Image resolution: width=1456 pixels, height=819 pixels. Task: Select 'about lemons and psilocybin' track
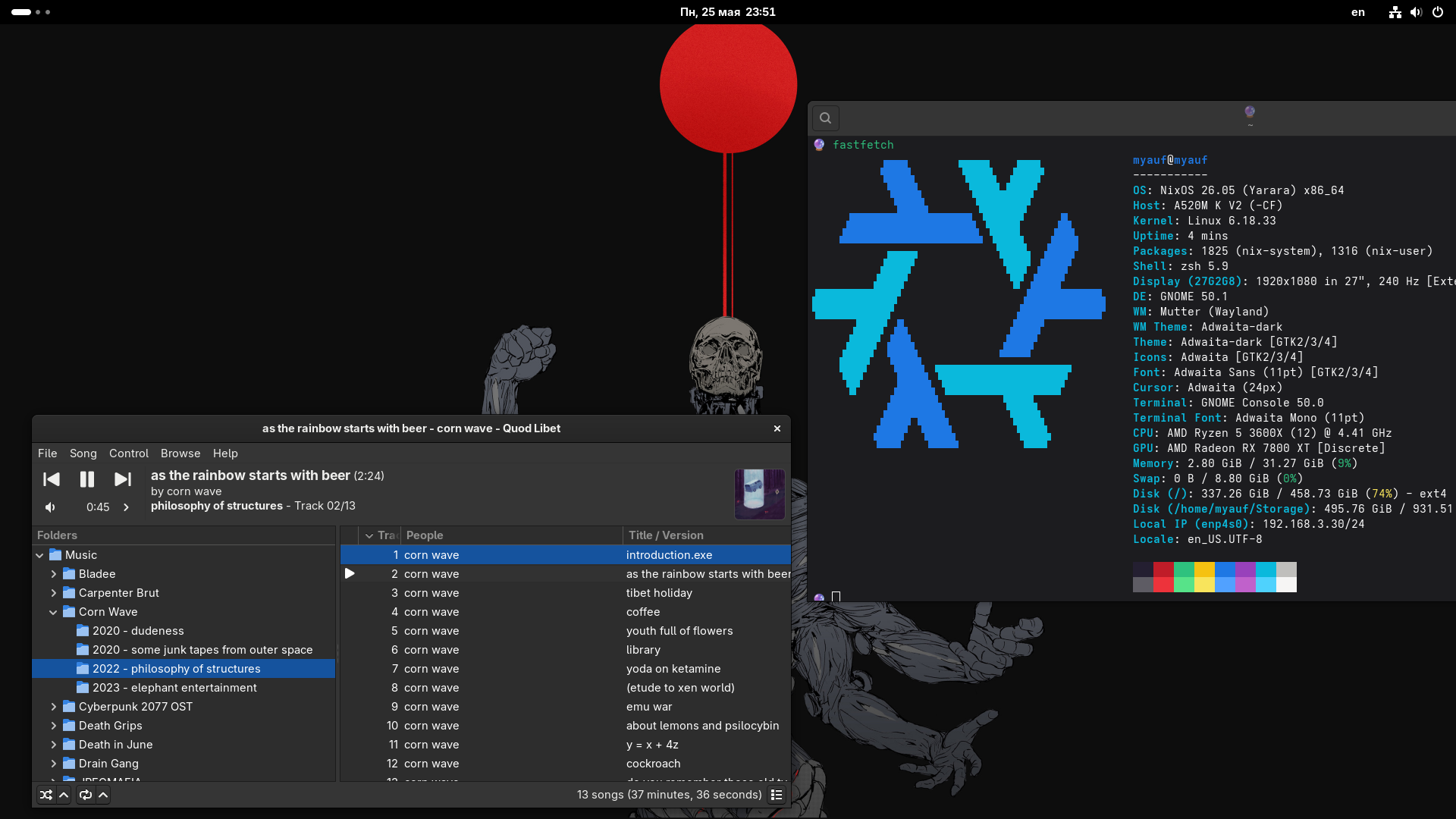(566, 726)
